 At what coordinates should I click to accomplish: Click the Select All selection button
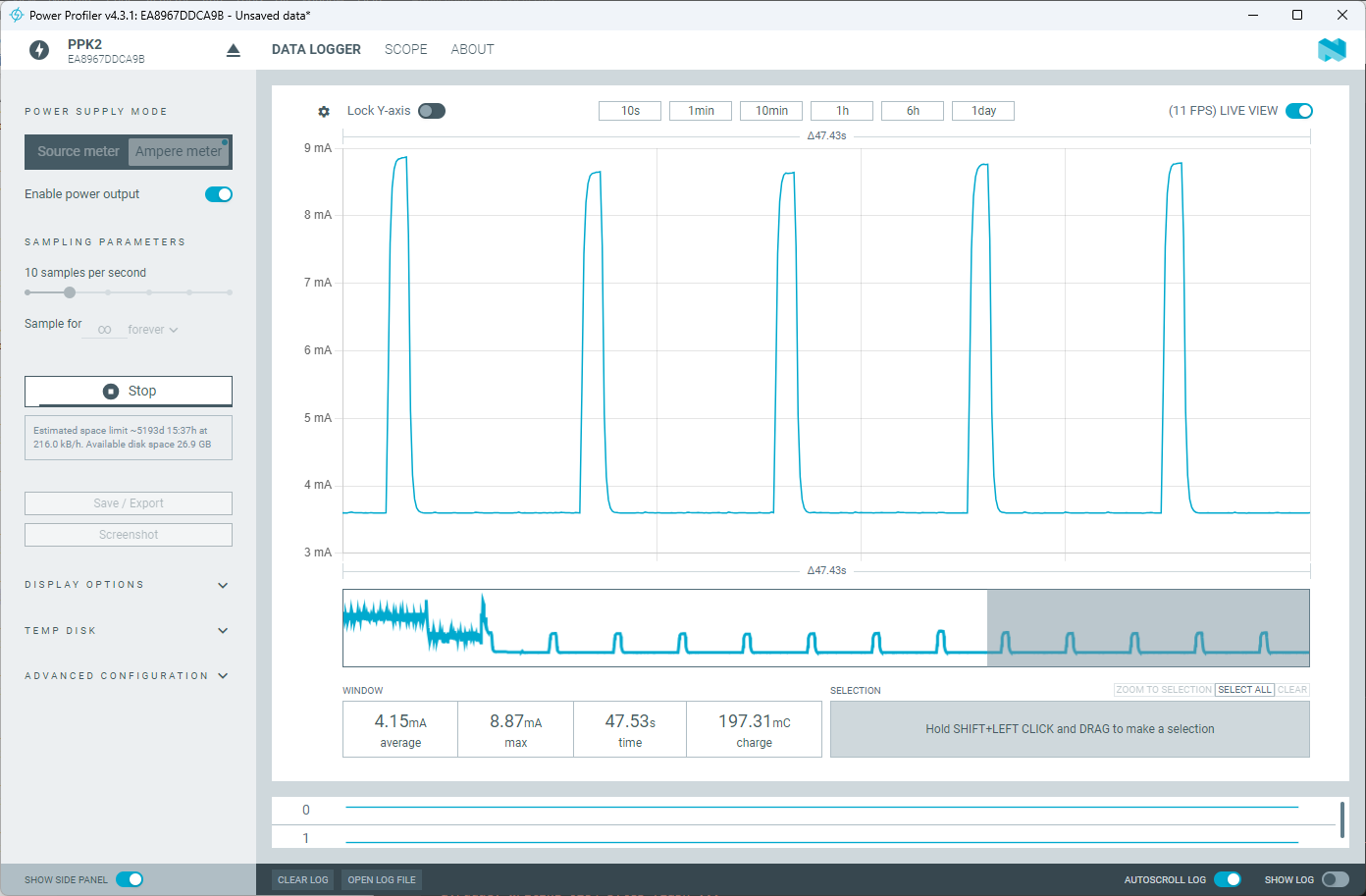tap(1244, 690)
